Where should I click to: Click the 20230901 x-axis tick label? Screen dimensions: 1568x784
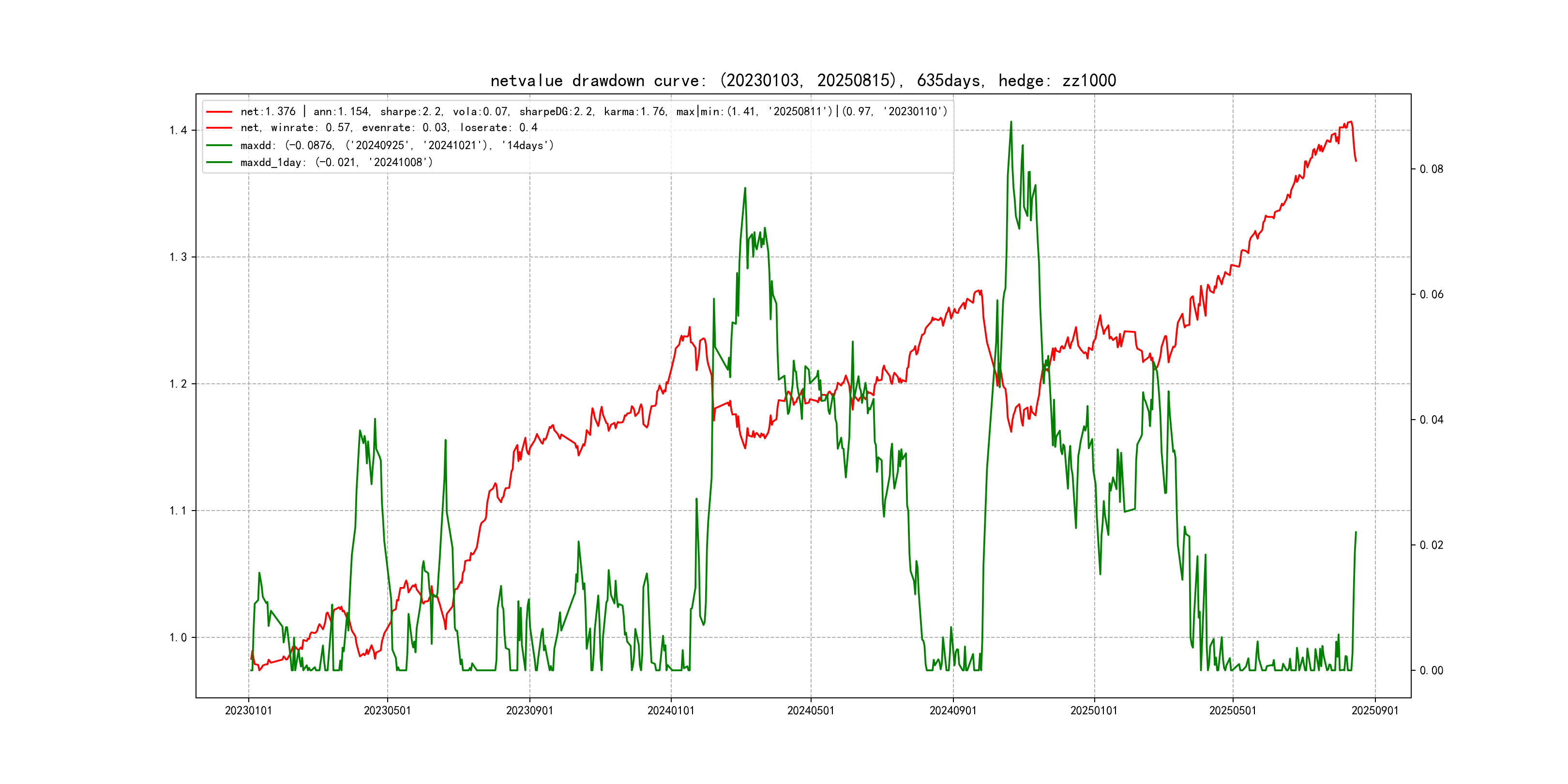(529, 711)
